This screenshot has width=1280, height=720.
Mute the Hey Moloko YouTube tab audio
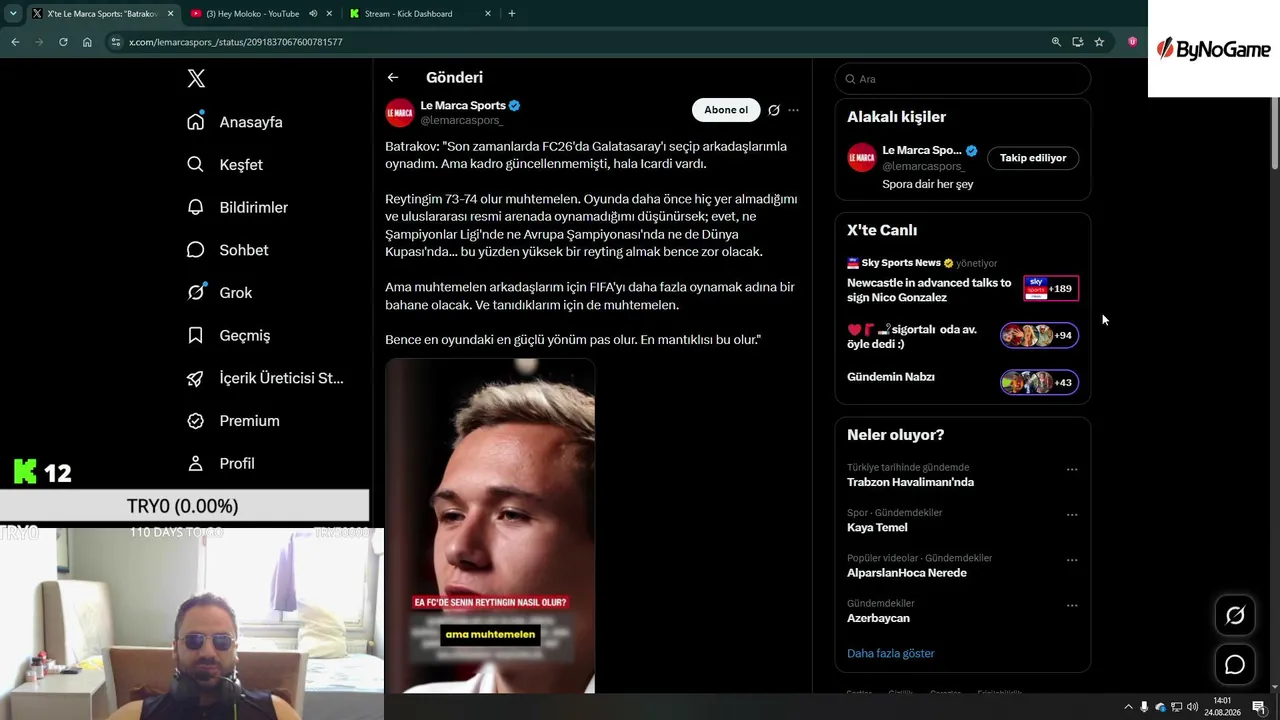tap(313, 14)
